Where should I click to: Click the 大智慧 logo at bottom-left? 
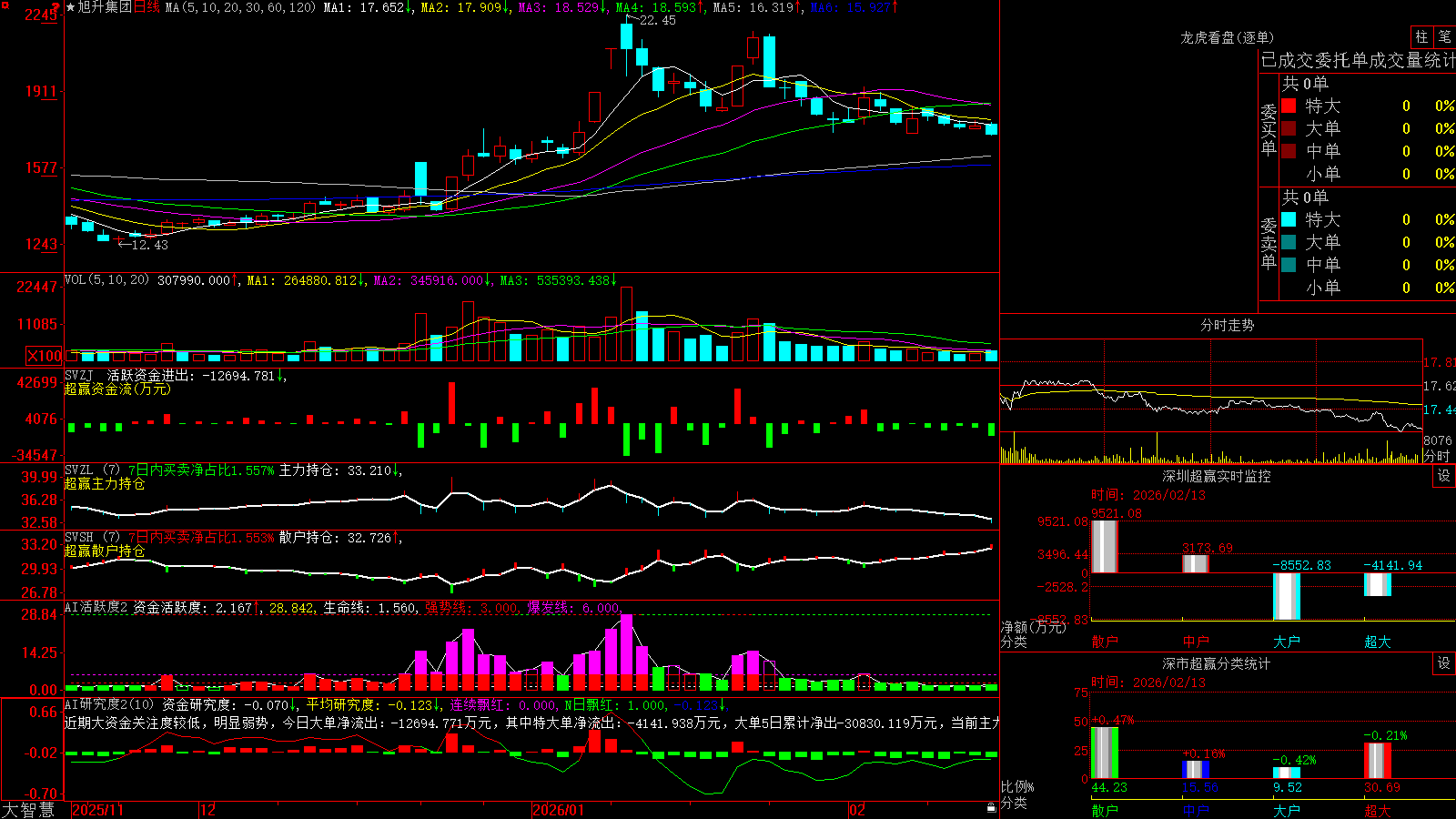(29, 809)
